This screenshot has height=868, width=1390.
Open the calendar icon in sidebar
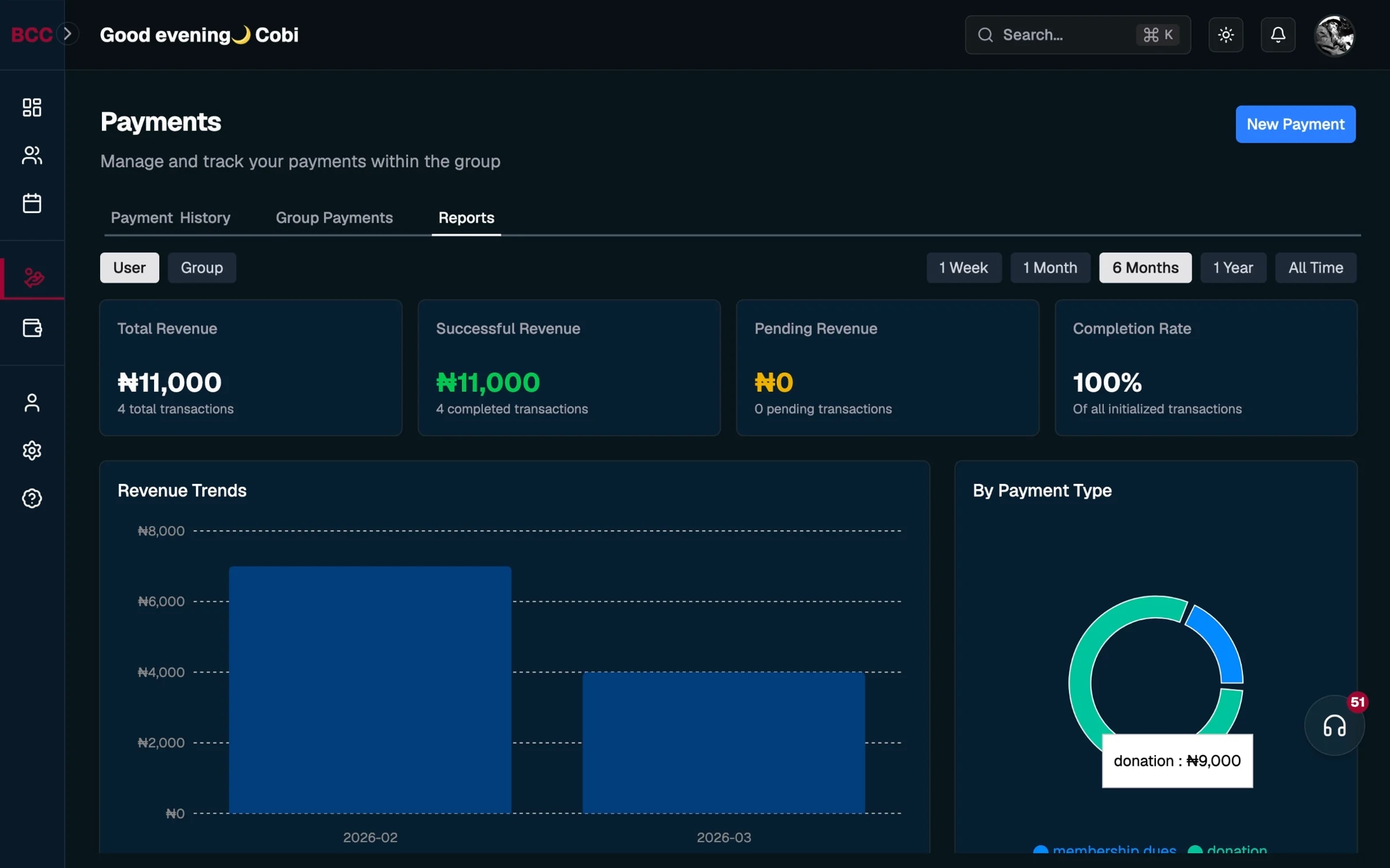[x=32, y=203]
